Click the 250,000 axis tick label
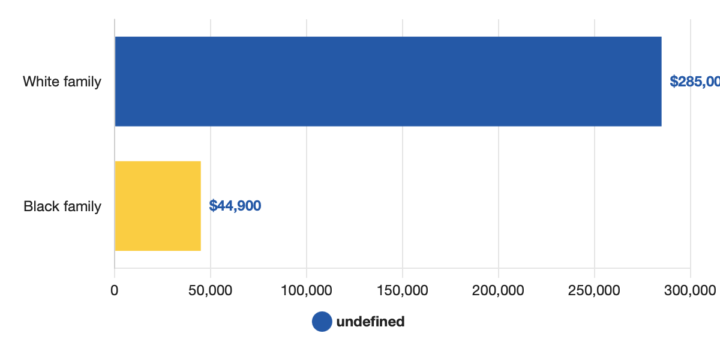The image size is (720, 360). [594, 290]
